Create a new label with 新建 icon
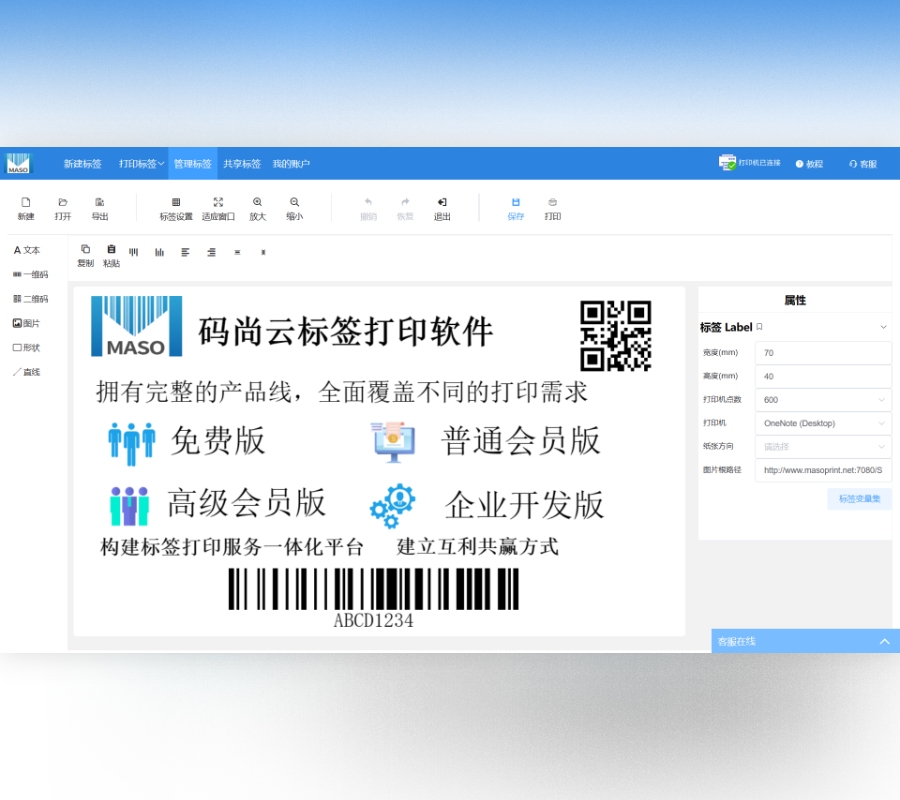 coord(25,207)
